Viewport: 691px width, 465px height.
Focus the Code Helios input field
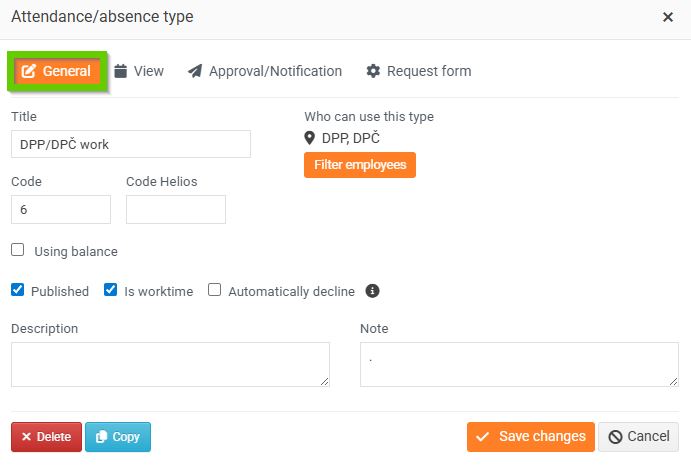click(176, 209)
